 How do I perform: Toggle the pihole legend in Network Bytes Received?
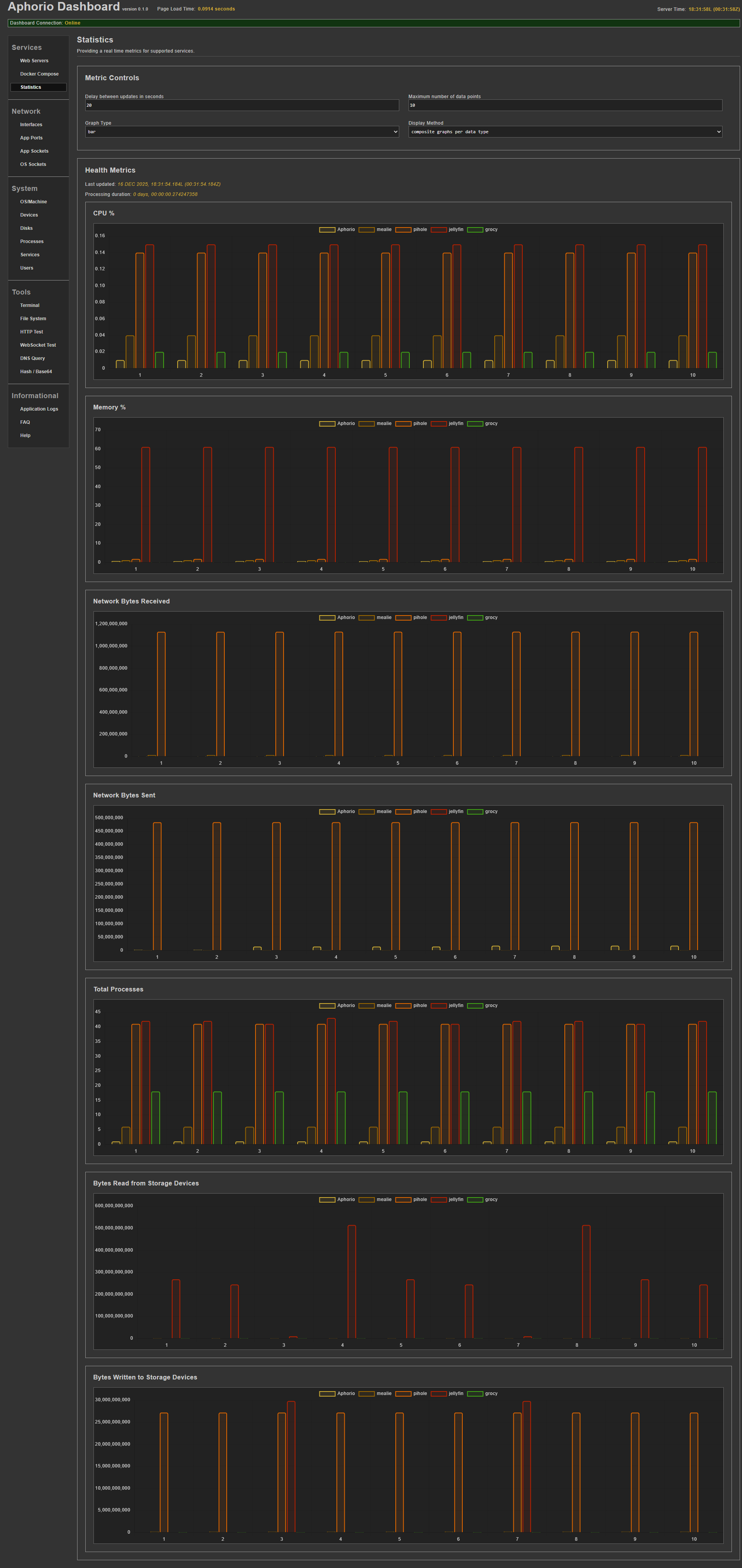pyautogui.click(x=411, y=617)
